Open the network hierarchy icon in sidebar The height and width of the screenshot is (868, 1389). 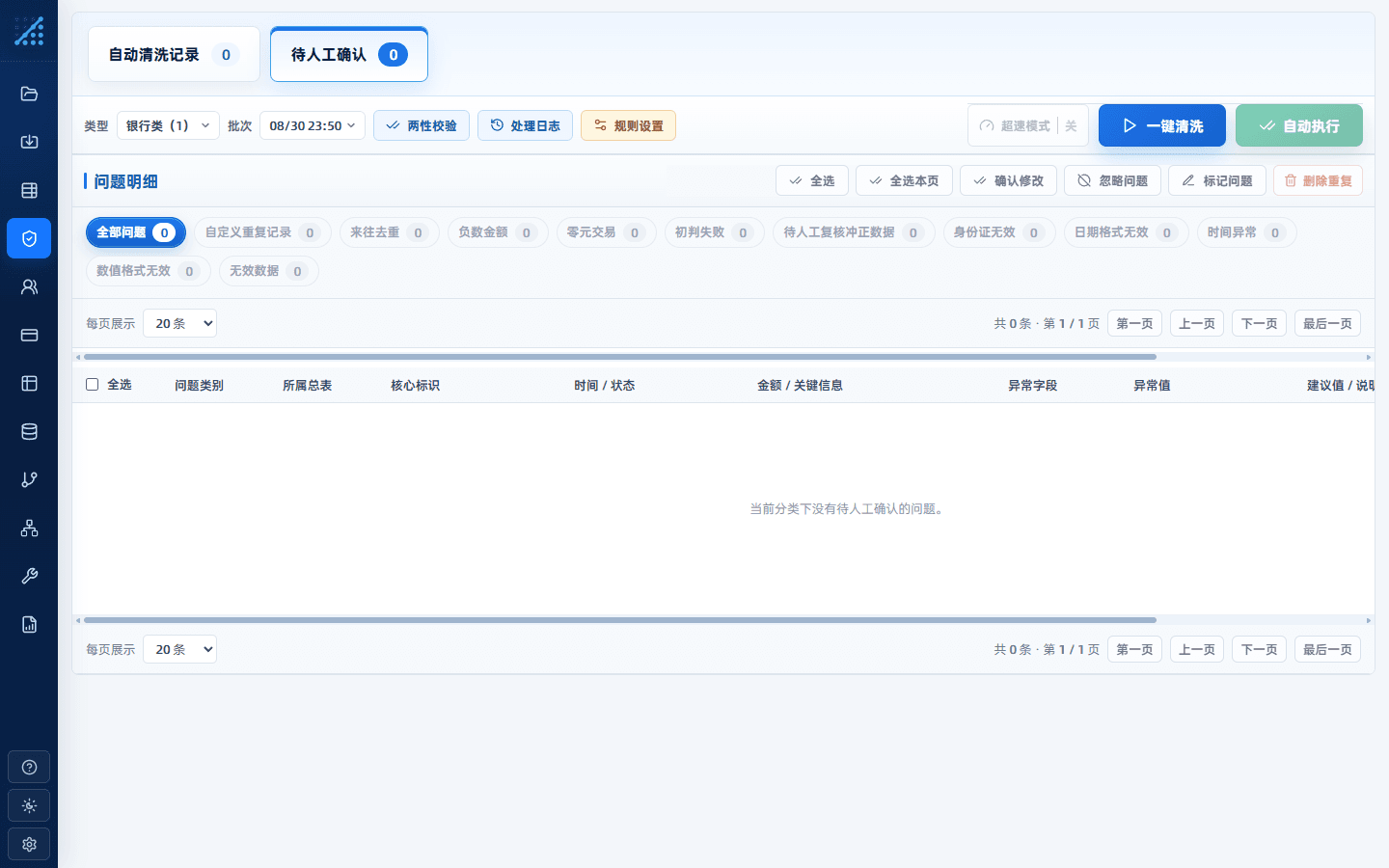[x=29, y=528]
